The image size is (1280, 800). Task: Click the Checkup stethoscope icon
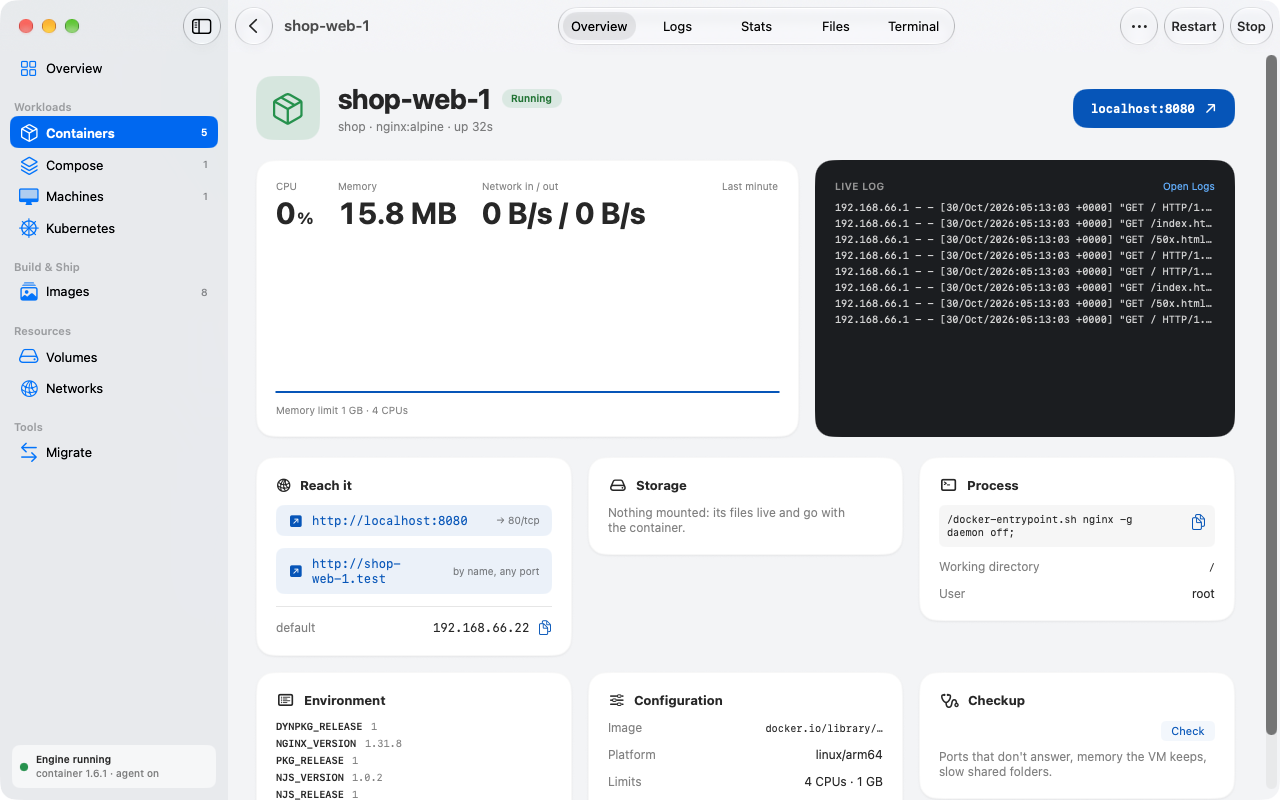click(x=950, y=701)
